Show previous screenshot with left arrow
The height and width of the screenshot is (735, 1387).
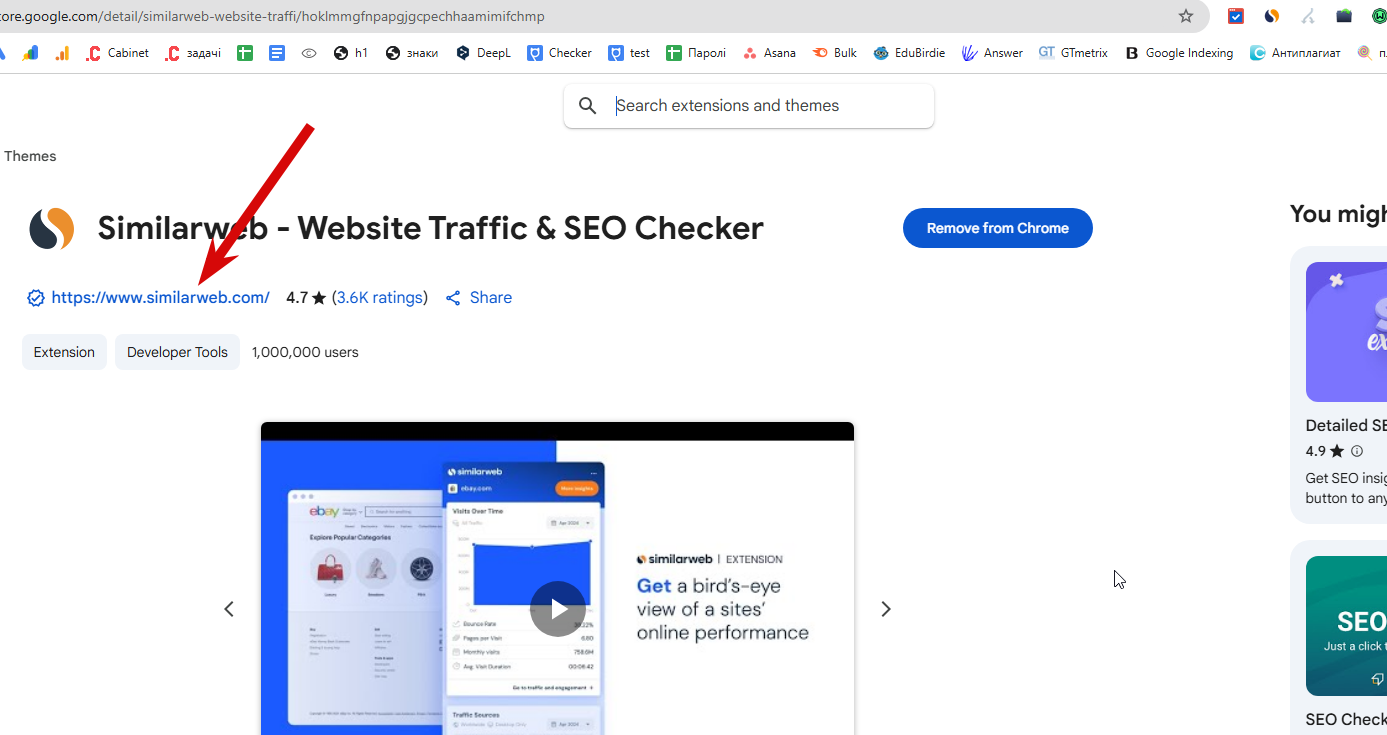click(x=229, y=609)
